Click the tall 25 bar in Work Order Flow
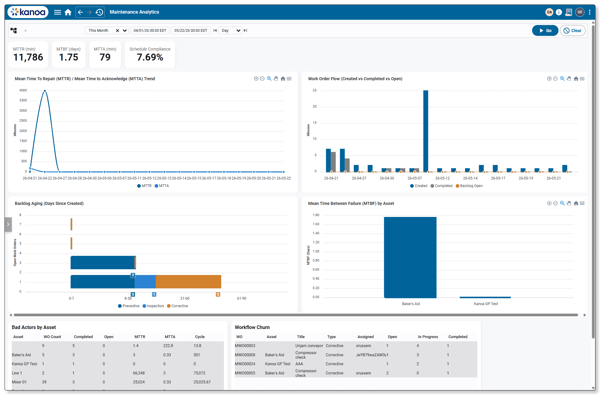Viewport: 600px width, 395px height. 426,131
